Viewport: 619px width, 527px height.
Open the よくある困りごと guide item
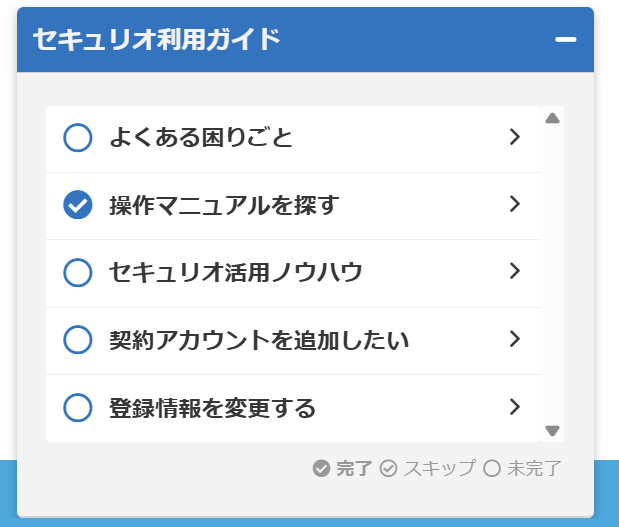(201, 137)
